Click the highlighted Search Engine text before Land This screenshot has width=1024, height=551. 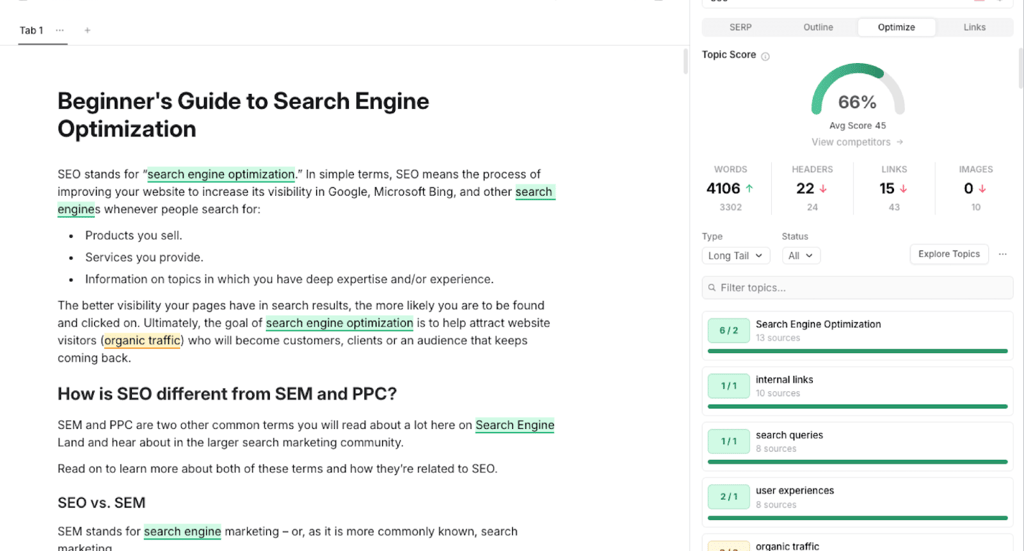[515, 425]
